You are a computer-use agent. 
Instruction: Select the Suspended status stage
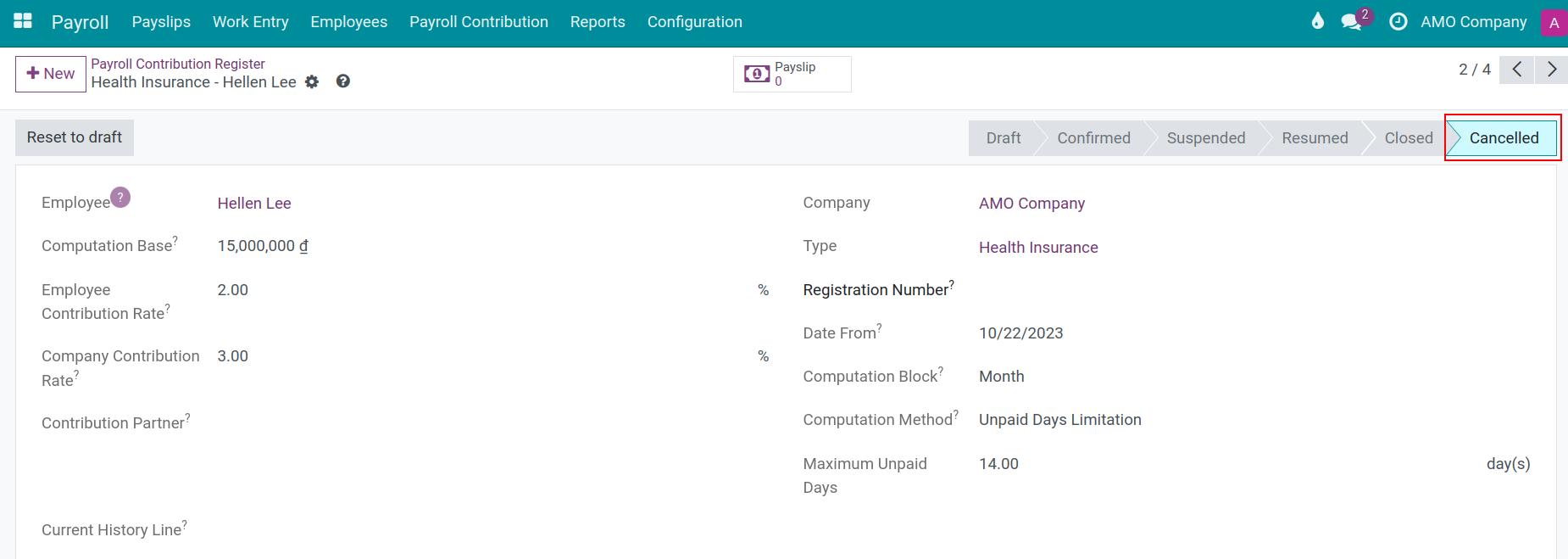tap(1206, 138)
